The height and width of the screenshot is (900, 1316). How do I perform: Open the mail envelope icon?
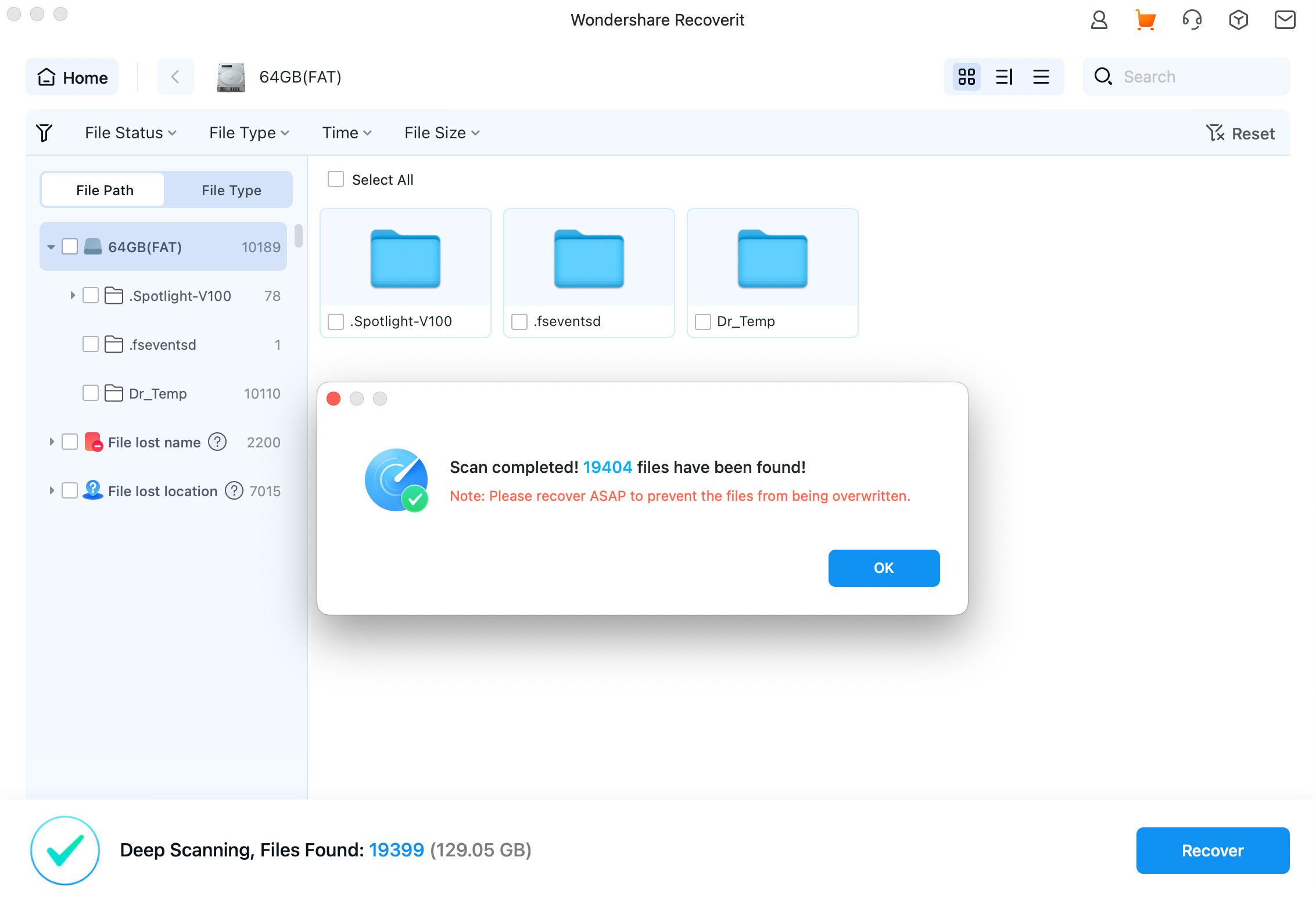tap(1285, 20)
